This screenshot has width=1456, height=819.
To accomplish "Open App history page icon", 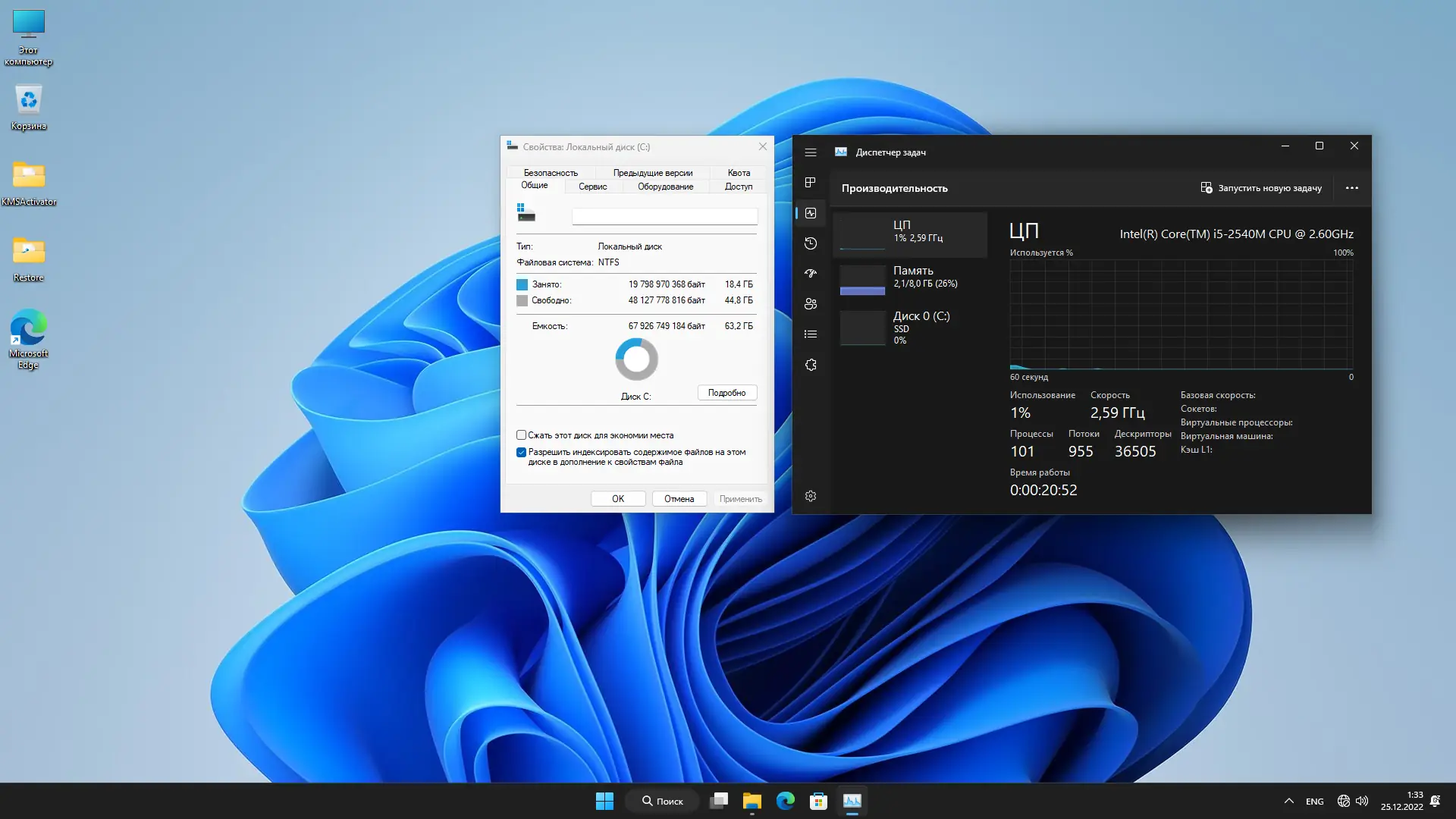I will tap(811, 243).
